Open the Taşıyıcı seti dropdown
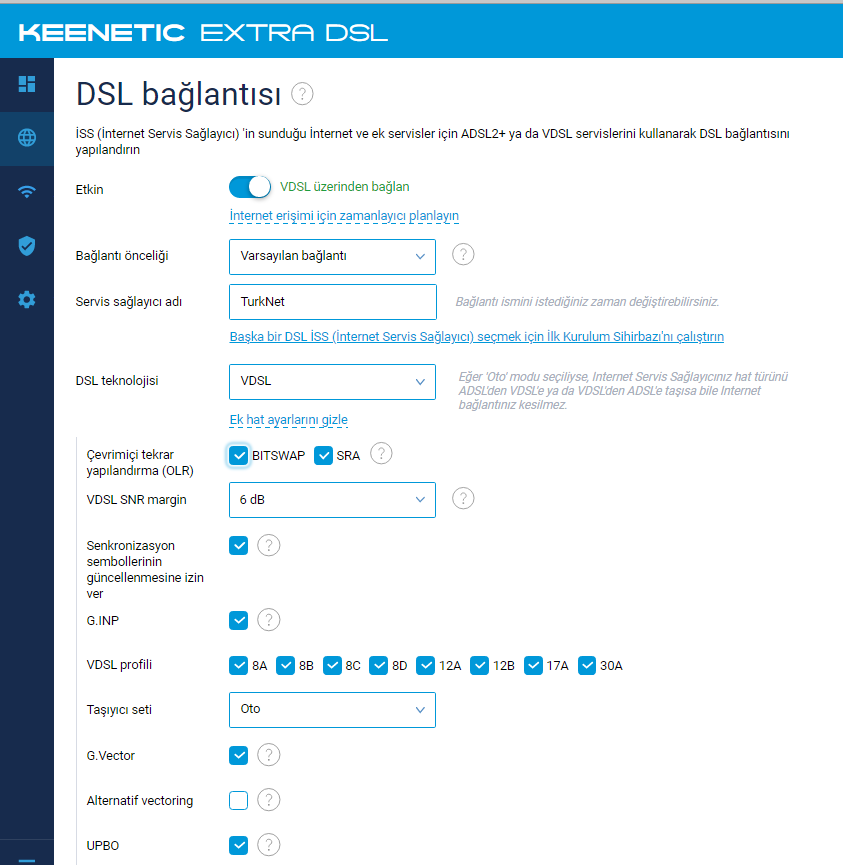The image size is (843, 865). coord(332,709)
